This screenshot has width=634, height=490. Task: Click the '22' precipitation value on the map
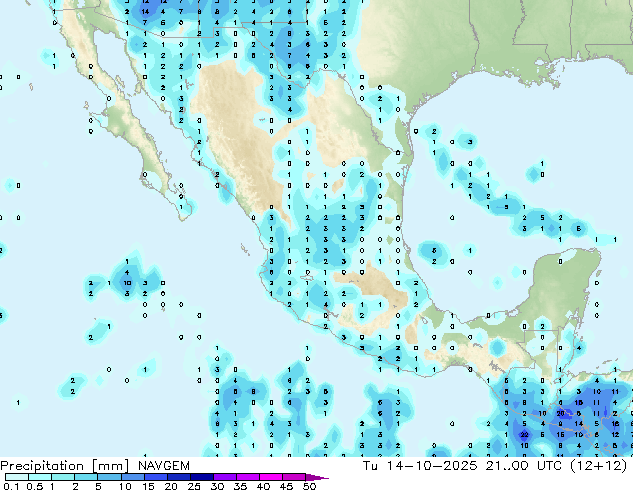(524, 435)
